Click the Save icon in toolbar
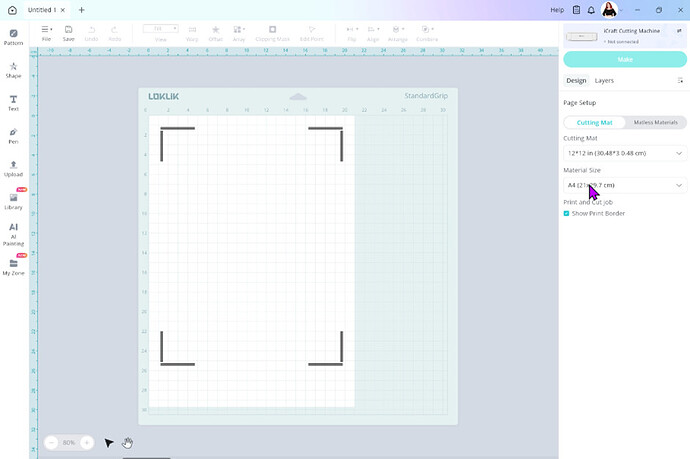690x459 pixels. pos(68,33)
